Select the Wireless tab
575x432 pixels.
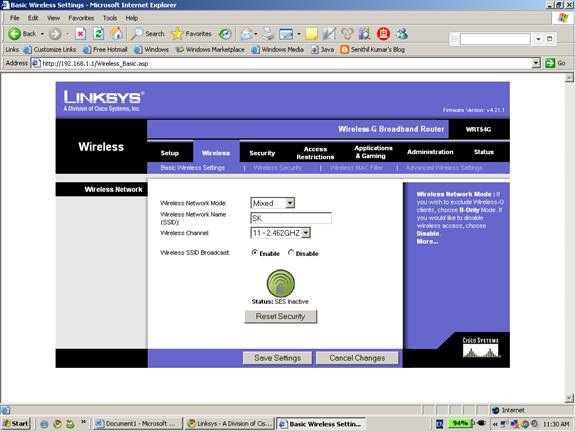pos(216,153)
